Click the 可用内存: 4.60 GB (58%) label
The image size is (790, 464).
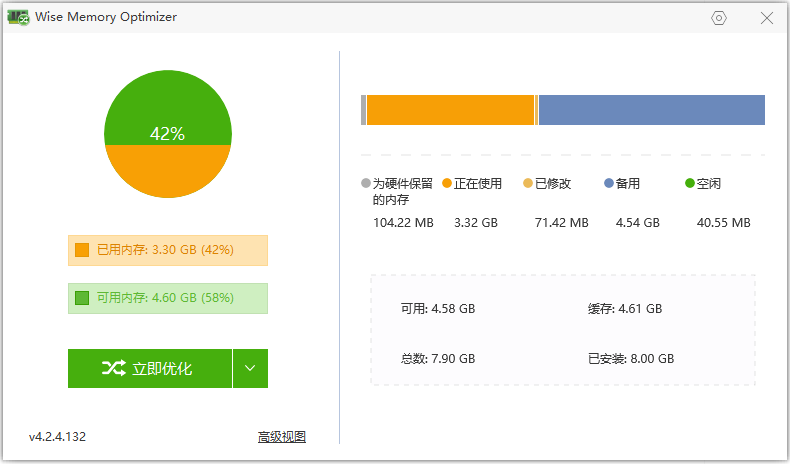pos(165,298)
